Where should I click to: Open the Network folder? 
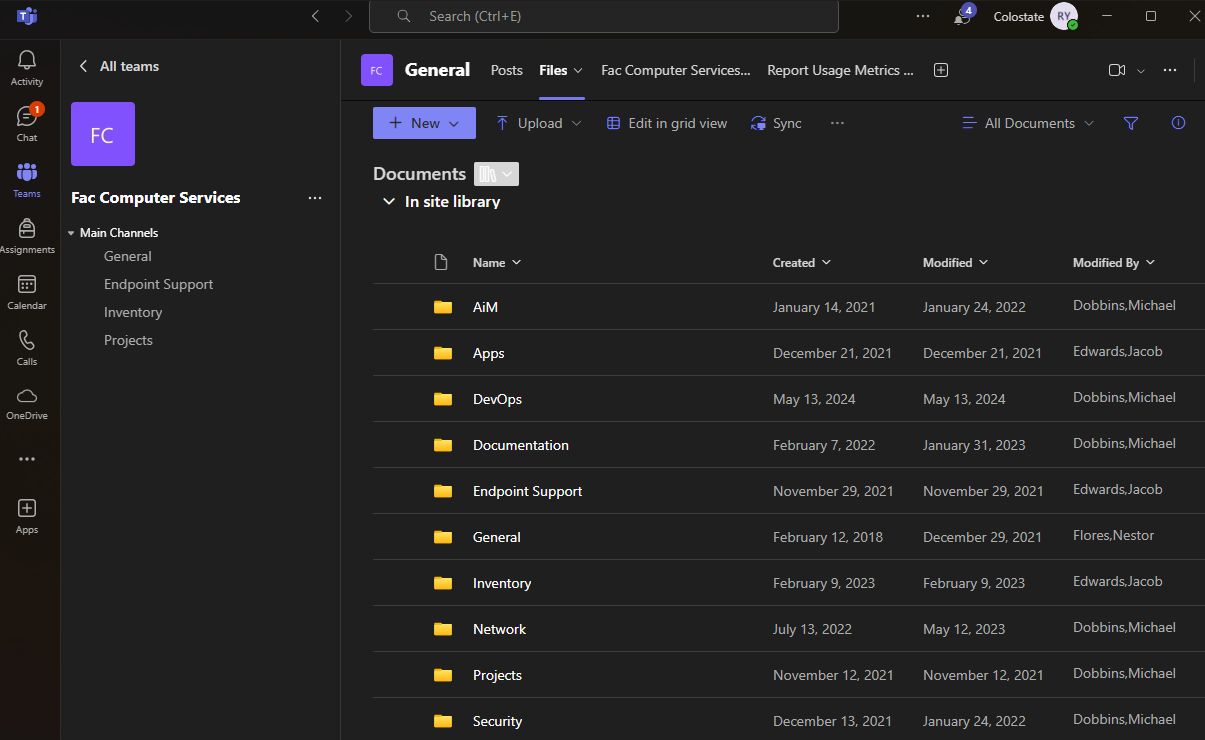pyautogui.click(x=500, y=629)
